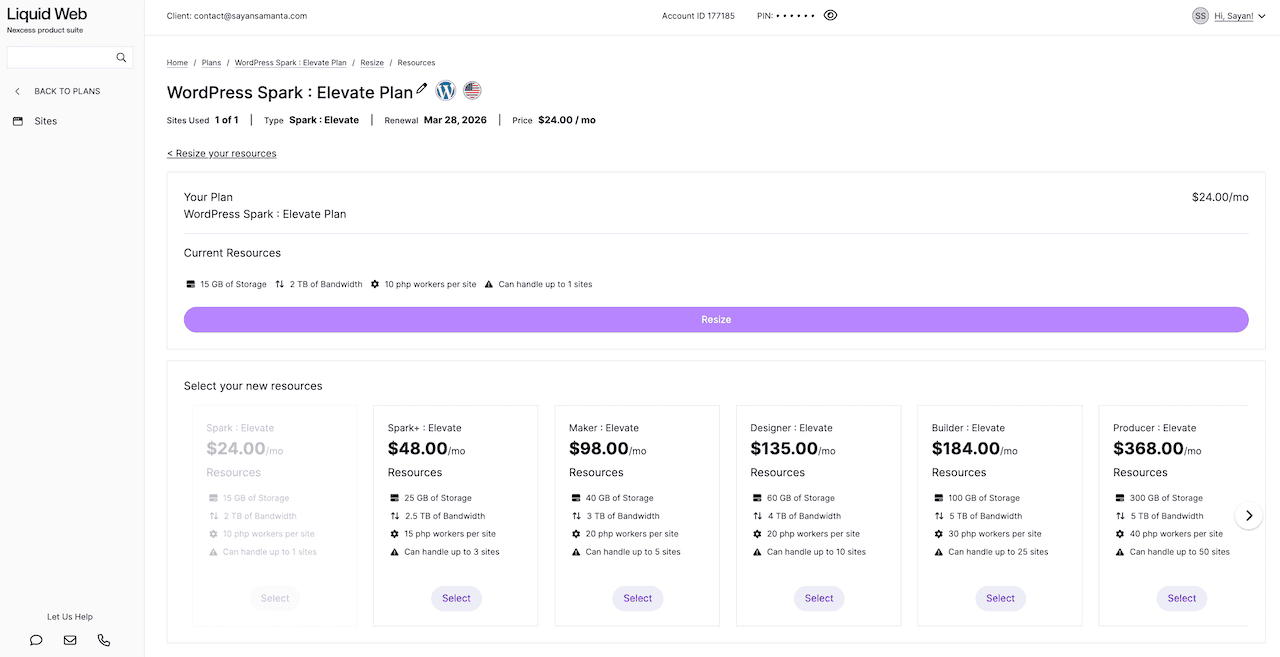Click the US flag icon next to WordPress icon
1280x657 pixels.
(x=471, y=90)
